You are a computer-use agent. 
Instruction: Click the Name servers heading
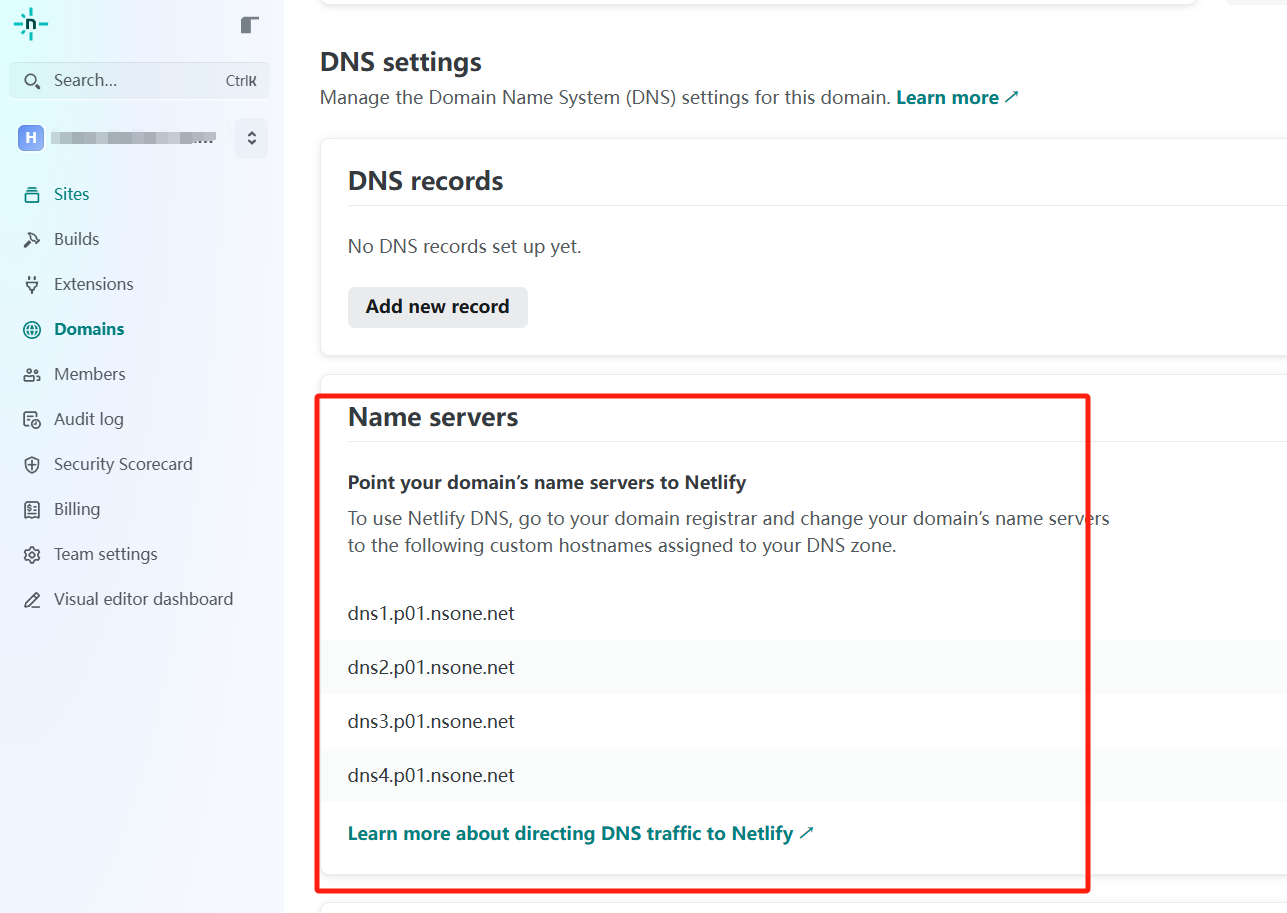pos(433,417)
